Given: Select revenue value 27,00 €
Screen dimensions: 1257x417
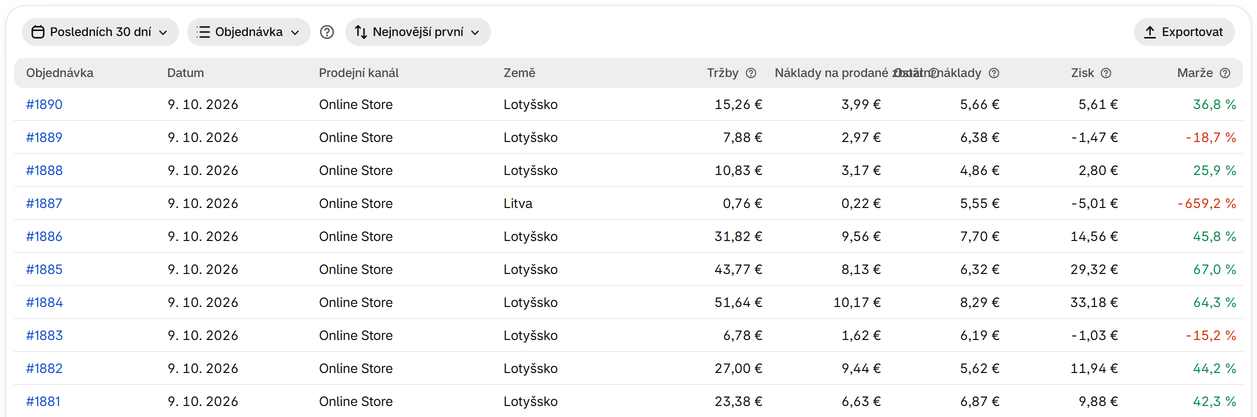Looking at the screenshot, I should tap(738, 368).
